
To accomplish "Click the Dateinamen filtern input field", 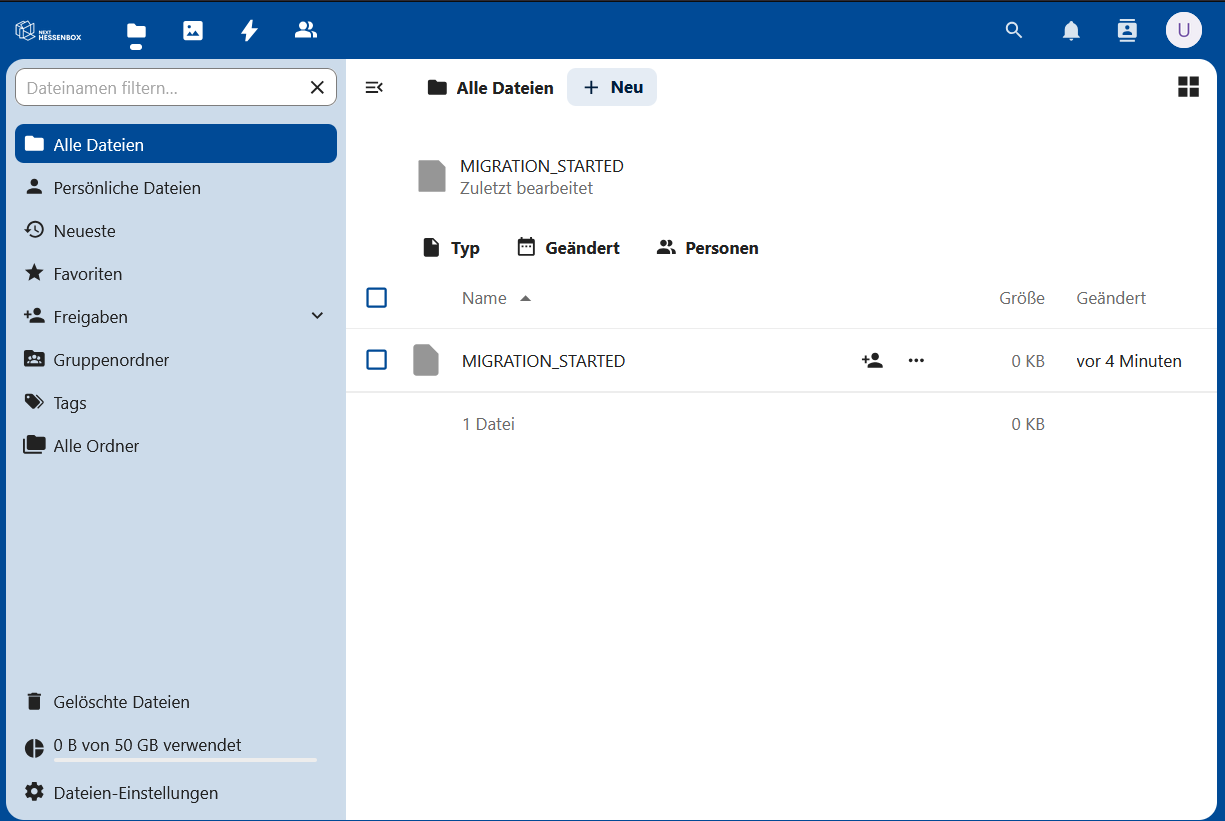I will (x=160, y=88).
